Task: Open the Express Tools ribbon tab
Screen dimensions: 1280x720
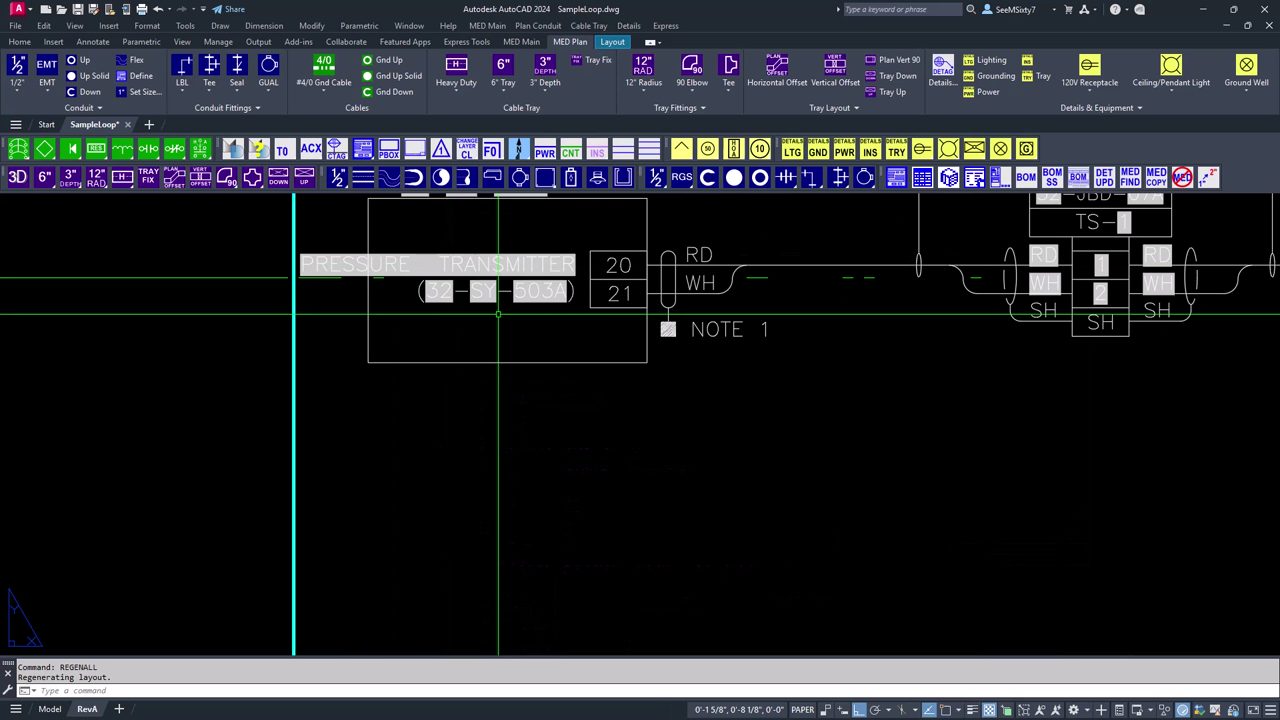Action: pyautogui.click(x=467, y=42)
